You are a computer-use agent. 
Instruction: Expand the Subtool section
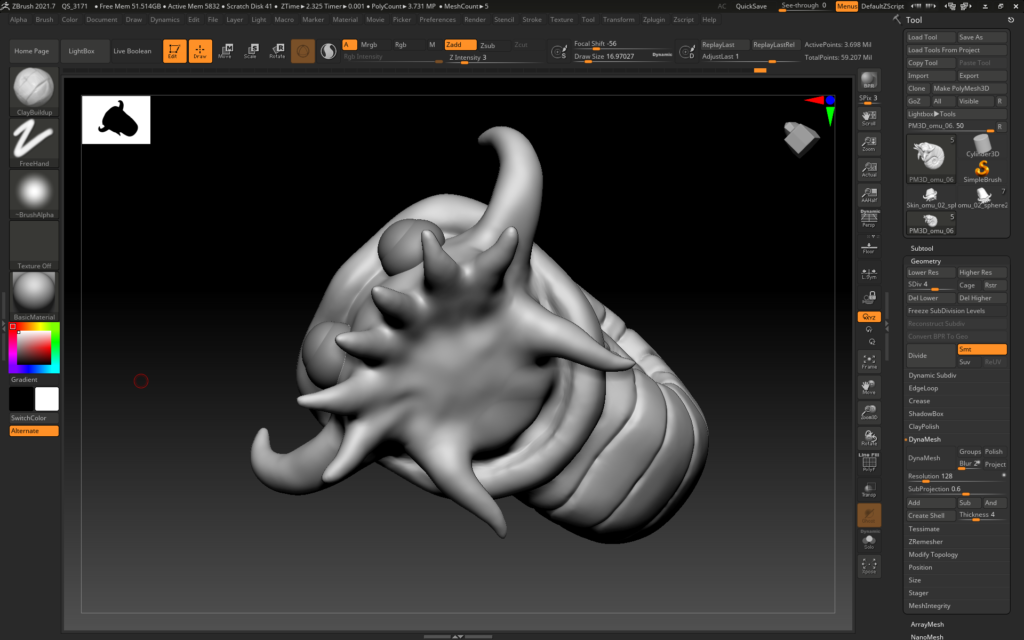tap(922, 248)
